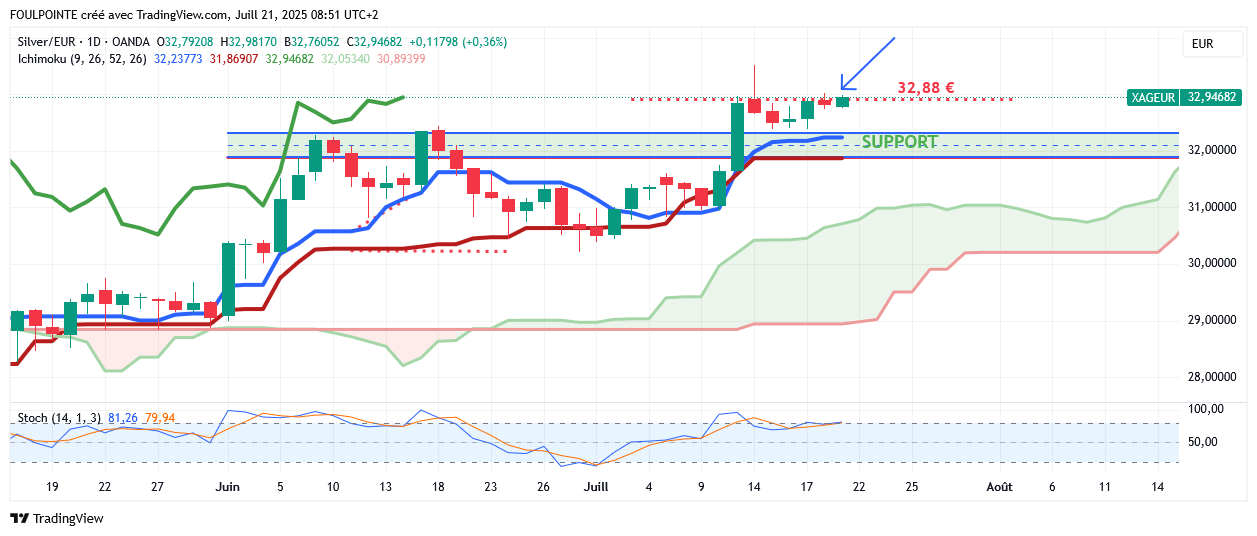Select the Silver/EUR symbol title
The height and width of the screenshot is (536, 1257).
coord(48,42)
